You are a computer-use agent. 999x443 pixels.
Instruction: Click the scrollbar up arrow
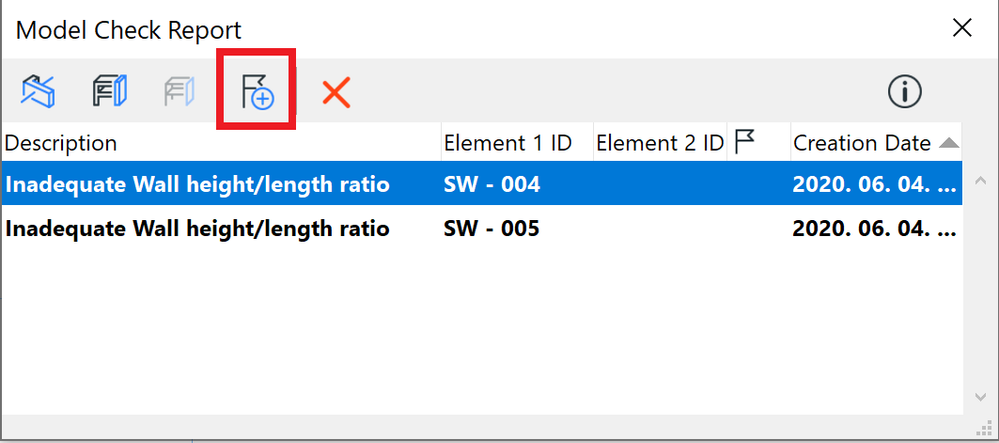(981, 181)
